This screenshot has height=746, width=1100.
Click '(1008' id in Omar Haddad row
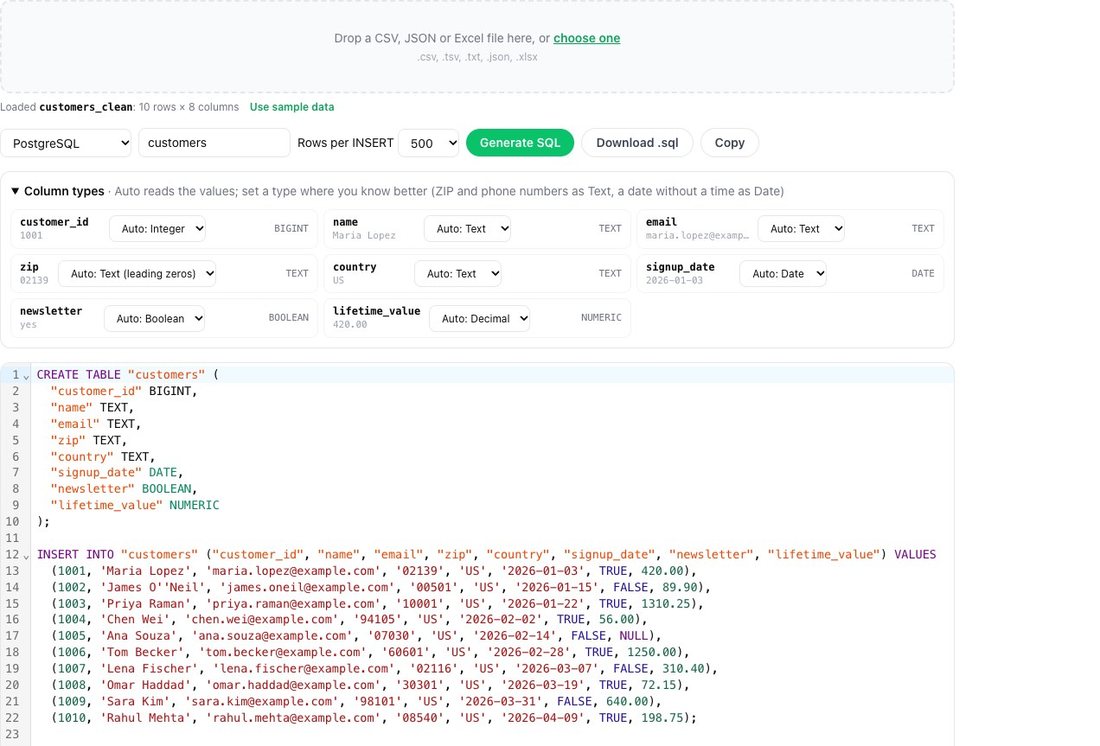click(69, 685)
